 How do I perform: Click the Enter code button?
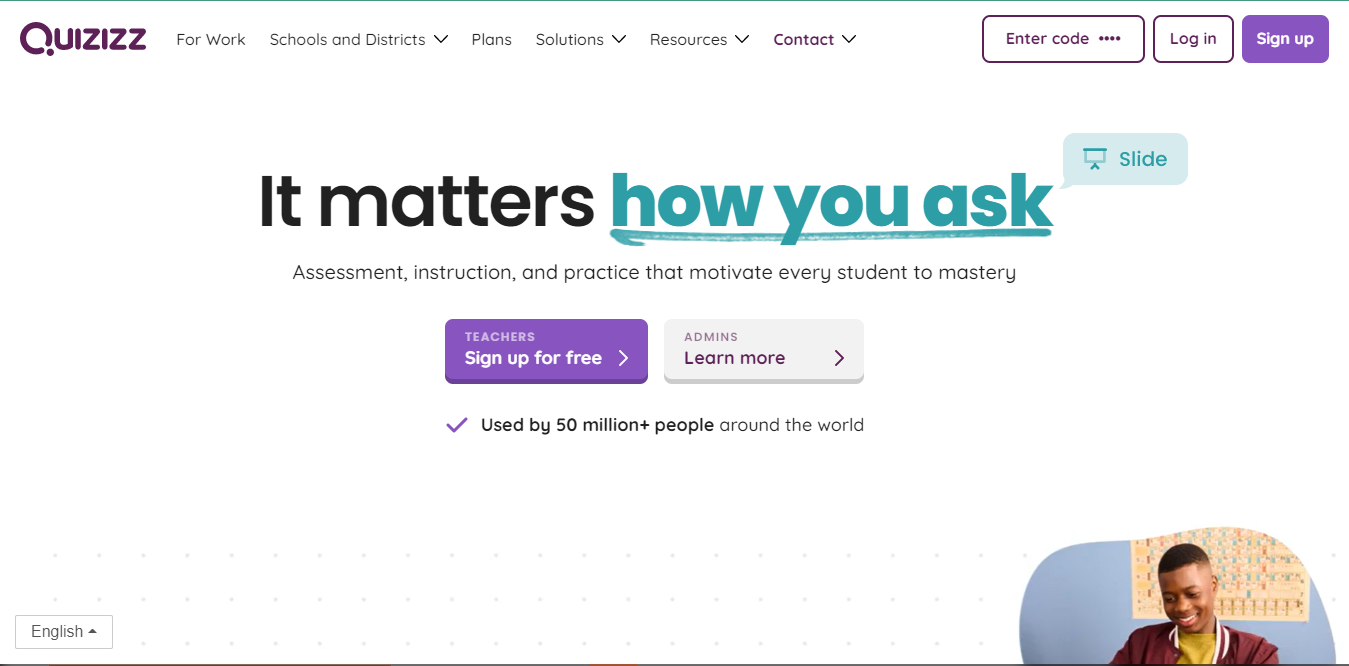(x=1062, y=38)
